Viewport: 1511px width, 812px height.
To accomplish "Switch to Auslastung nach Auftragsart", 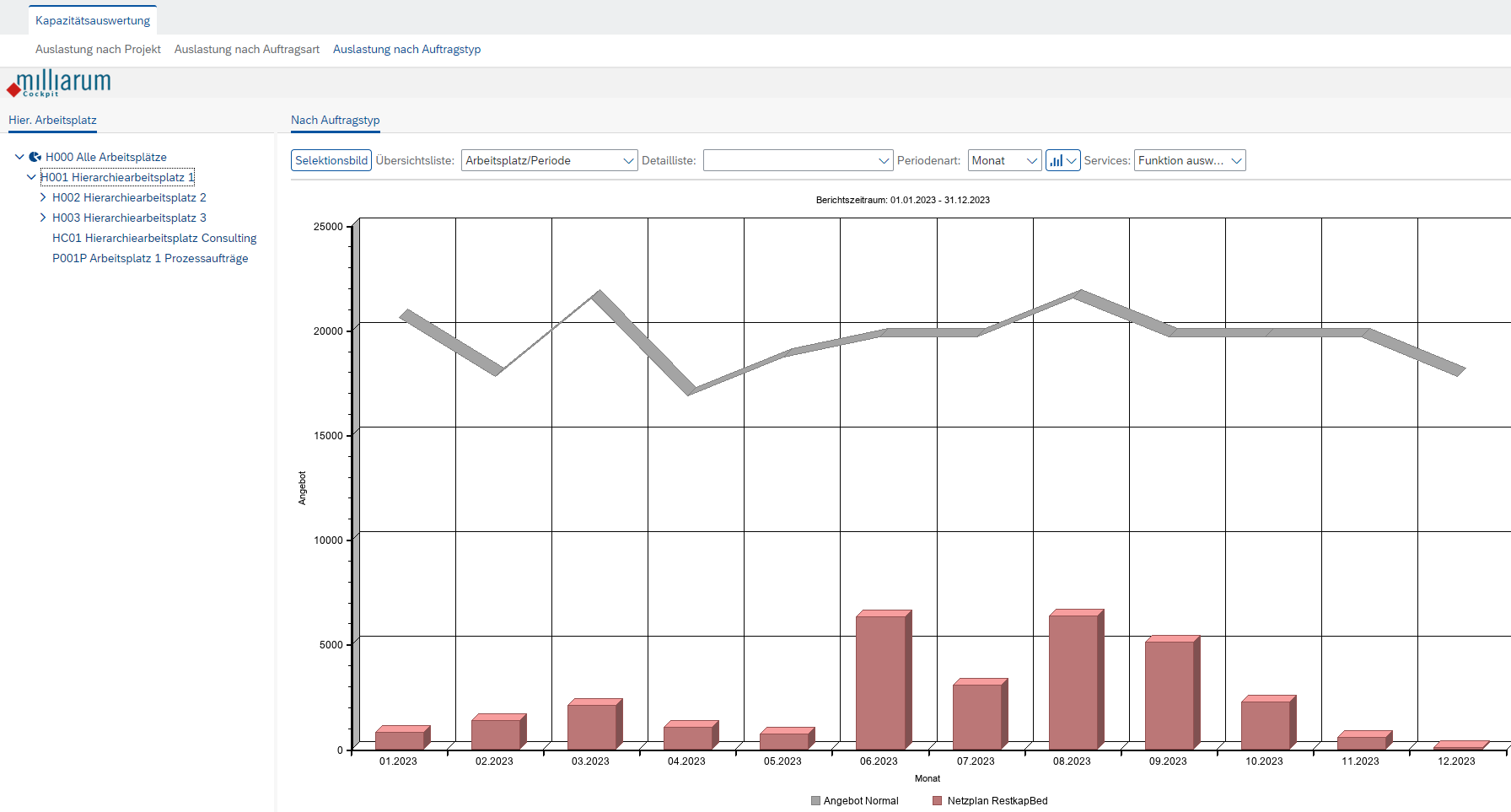I will tap(247, 49).
